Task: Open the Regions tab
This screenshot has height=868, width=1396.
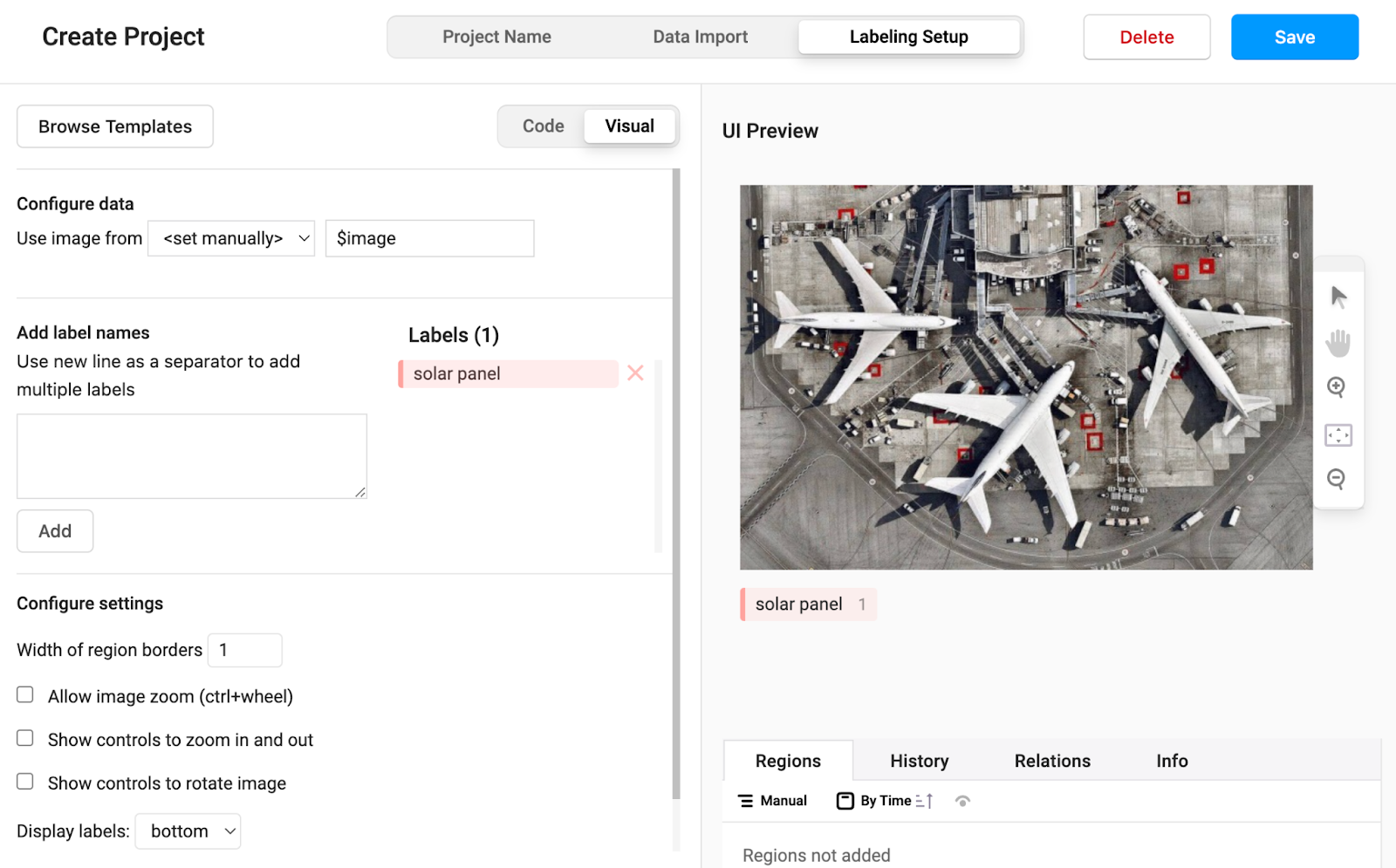Action: click(x=789, y=761)
